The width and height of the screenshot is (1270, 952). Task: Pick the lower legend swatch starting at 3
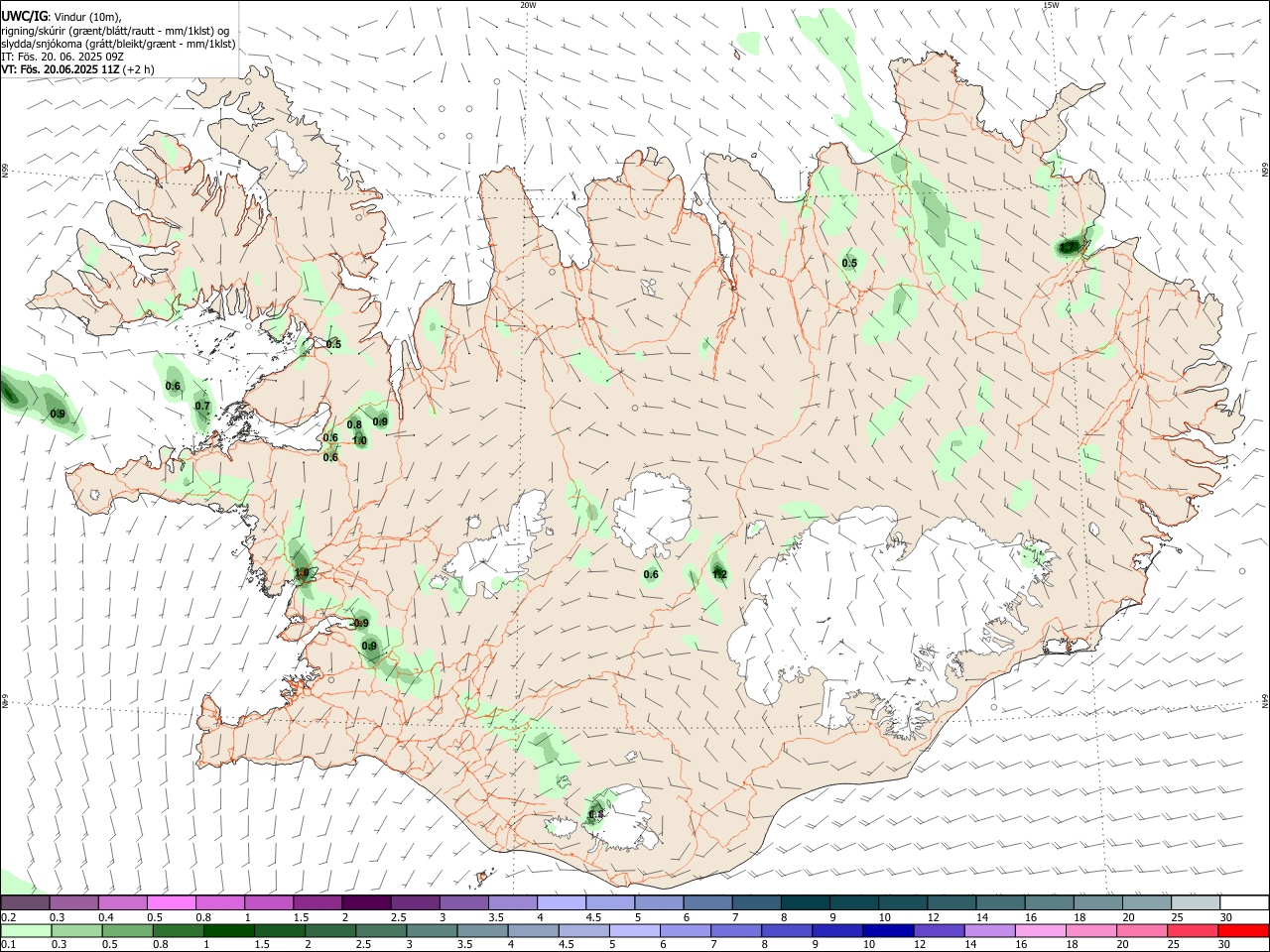coord(430,931)
